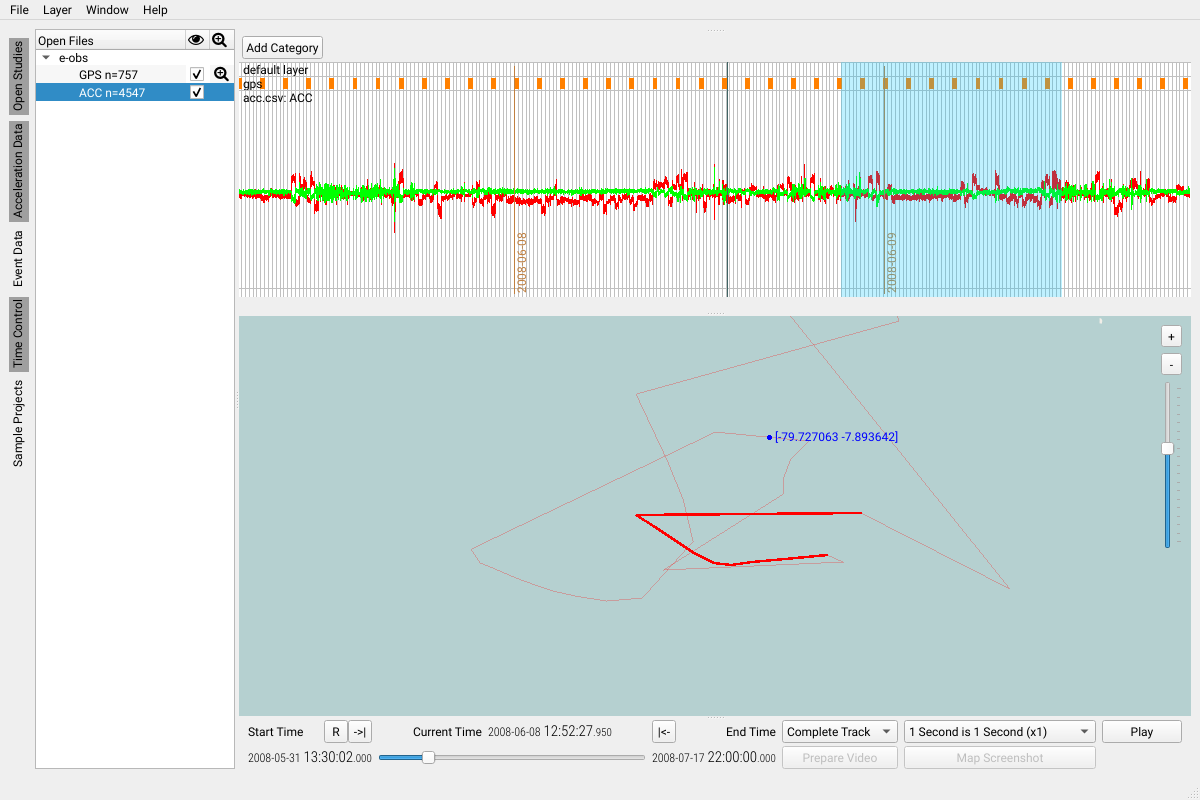
Task: Uncheck the GPS n=757 checkbox
Action: click(x=197, y=73)
